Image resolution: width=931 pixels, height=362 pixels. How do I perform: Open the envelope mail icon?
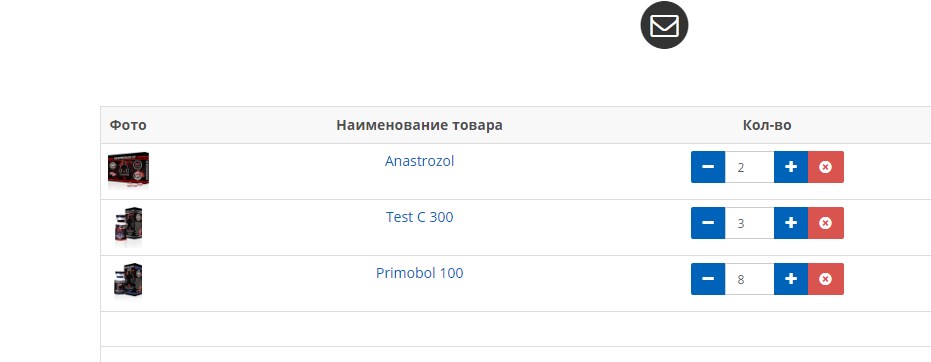pos(664,26)
